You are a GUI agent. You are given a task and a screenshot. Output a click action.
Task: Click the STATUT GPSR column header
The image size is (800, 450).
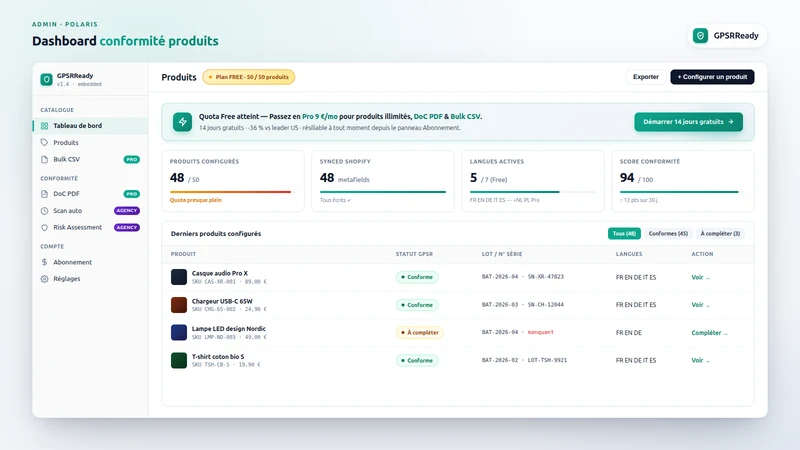[414, 254]
